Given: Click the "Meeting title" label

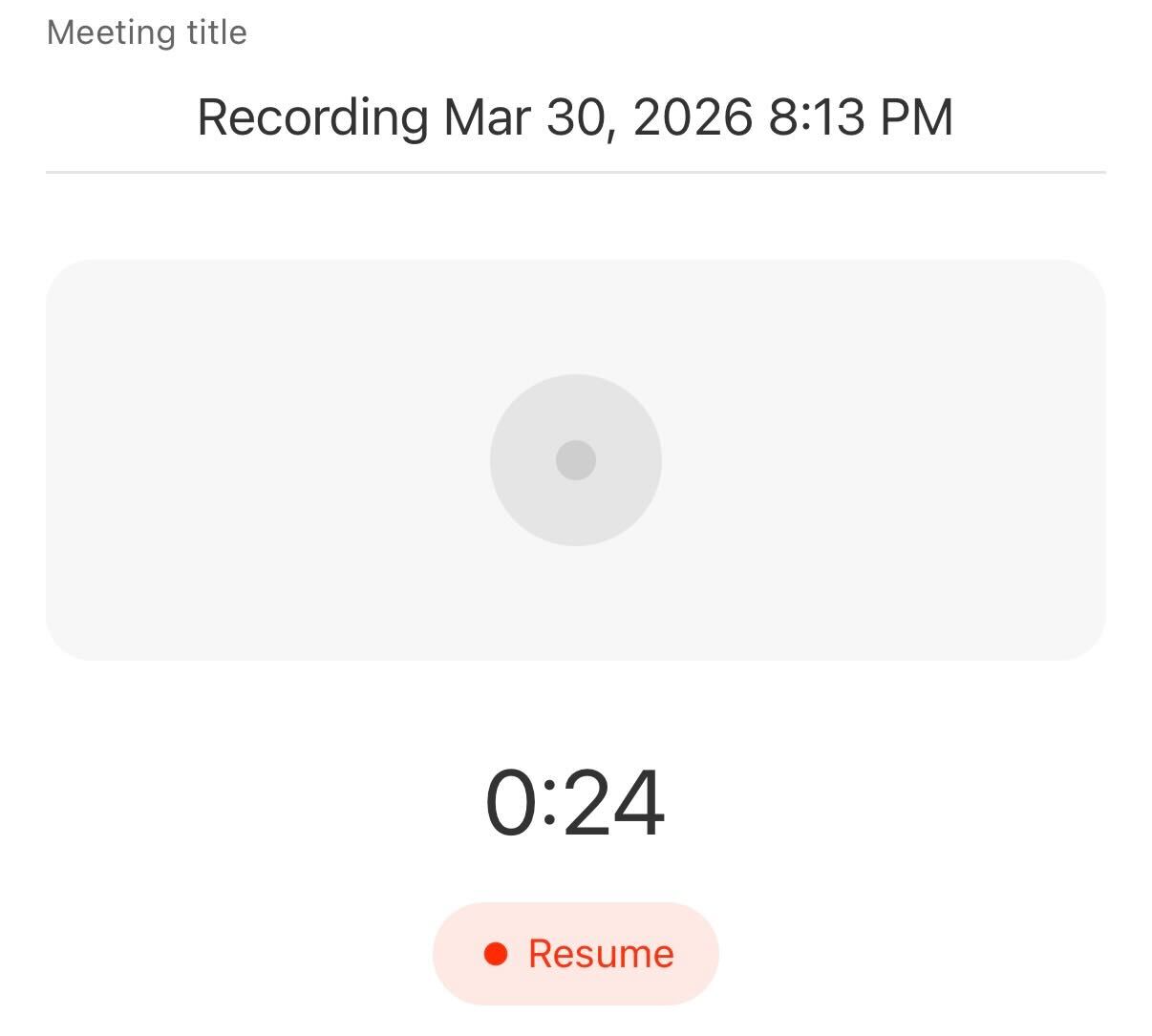Looking at the screenshot, I should coord(147,33).
